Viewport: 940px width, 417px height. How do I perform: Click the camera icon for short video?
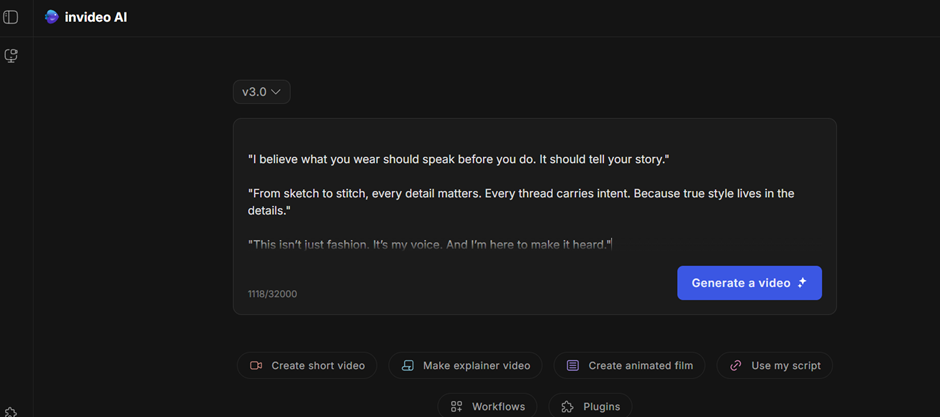(x=256, y=366)
